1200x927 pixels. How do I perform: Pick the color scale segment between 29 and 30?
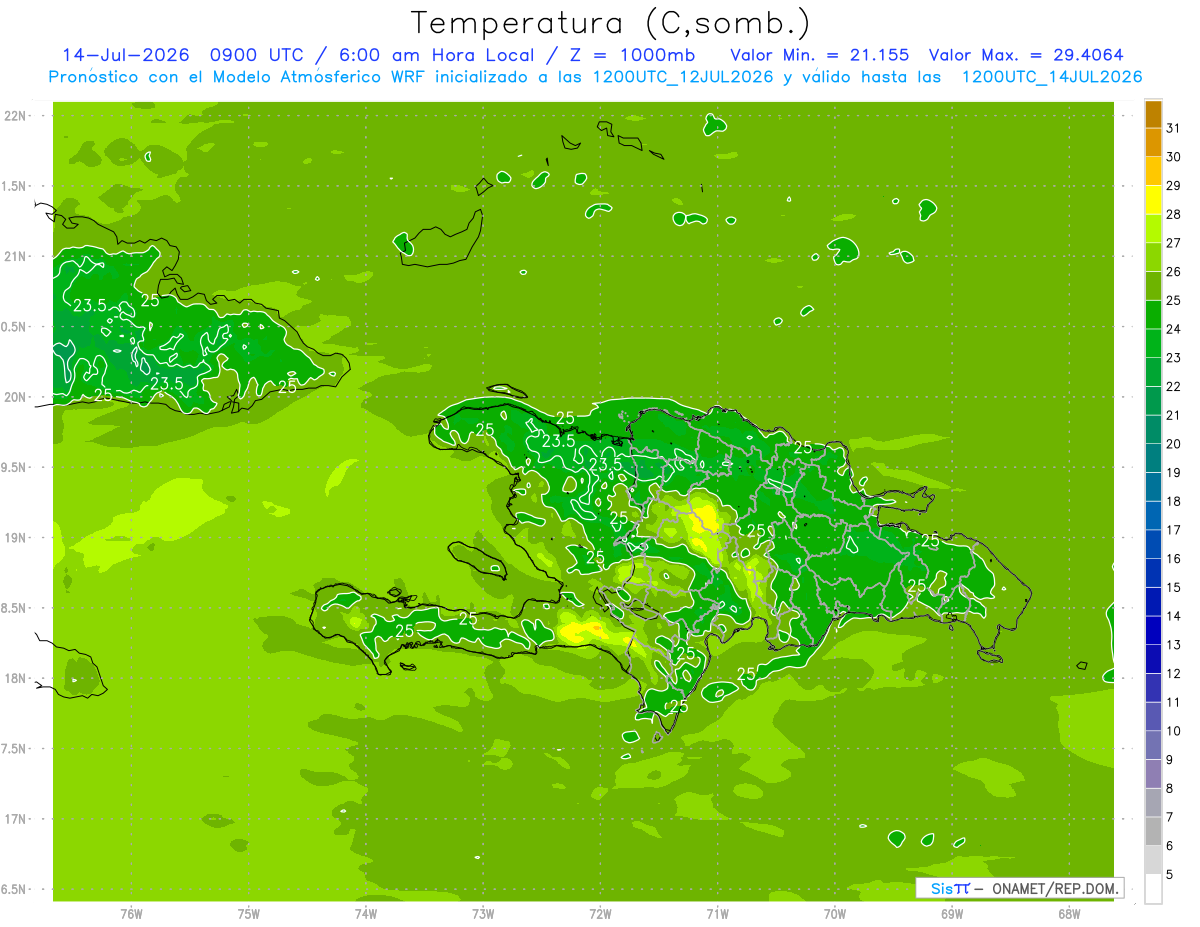tap(1153, 171)
